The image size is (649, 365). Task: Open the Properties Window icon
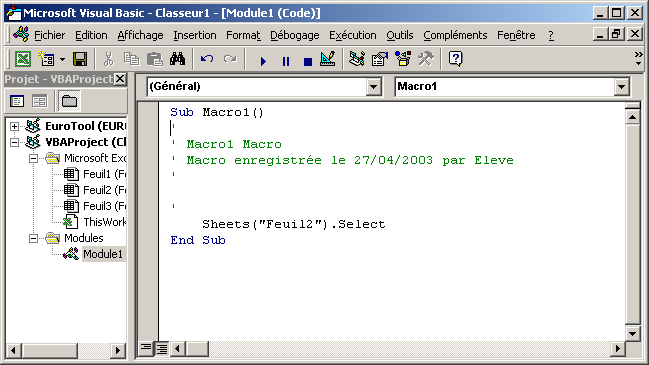(x=380, y=59)
